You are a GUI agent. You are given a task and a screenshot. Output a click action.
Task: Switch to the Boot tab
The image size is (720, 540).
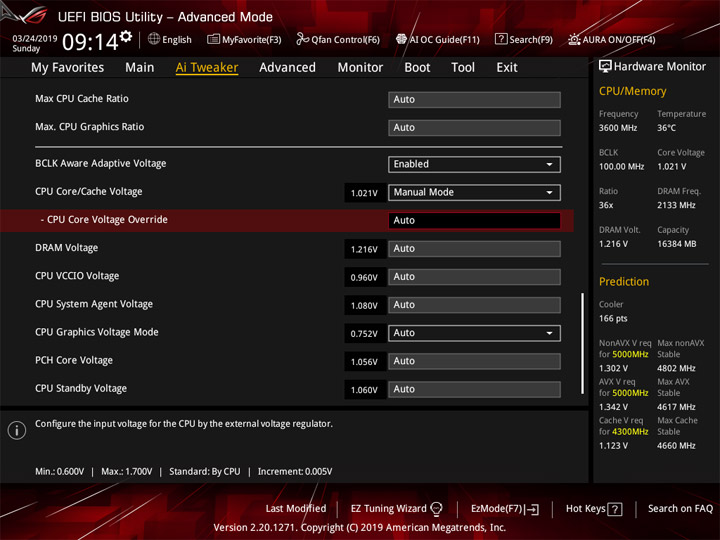[417, 68]
